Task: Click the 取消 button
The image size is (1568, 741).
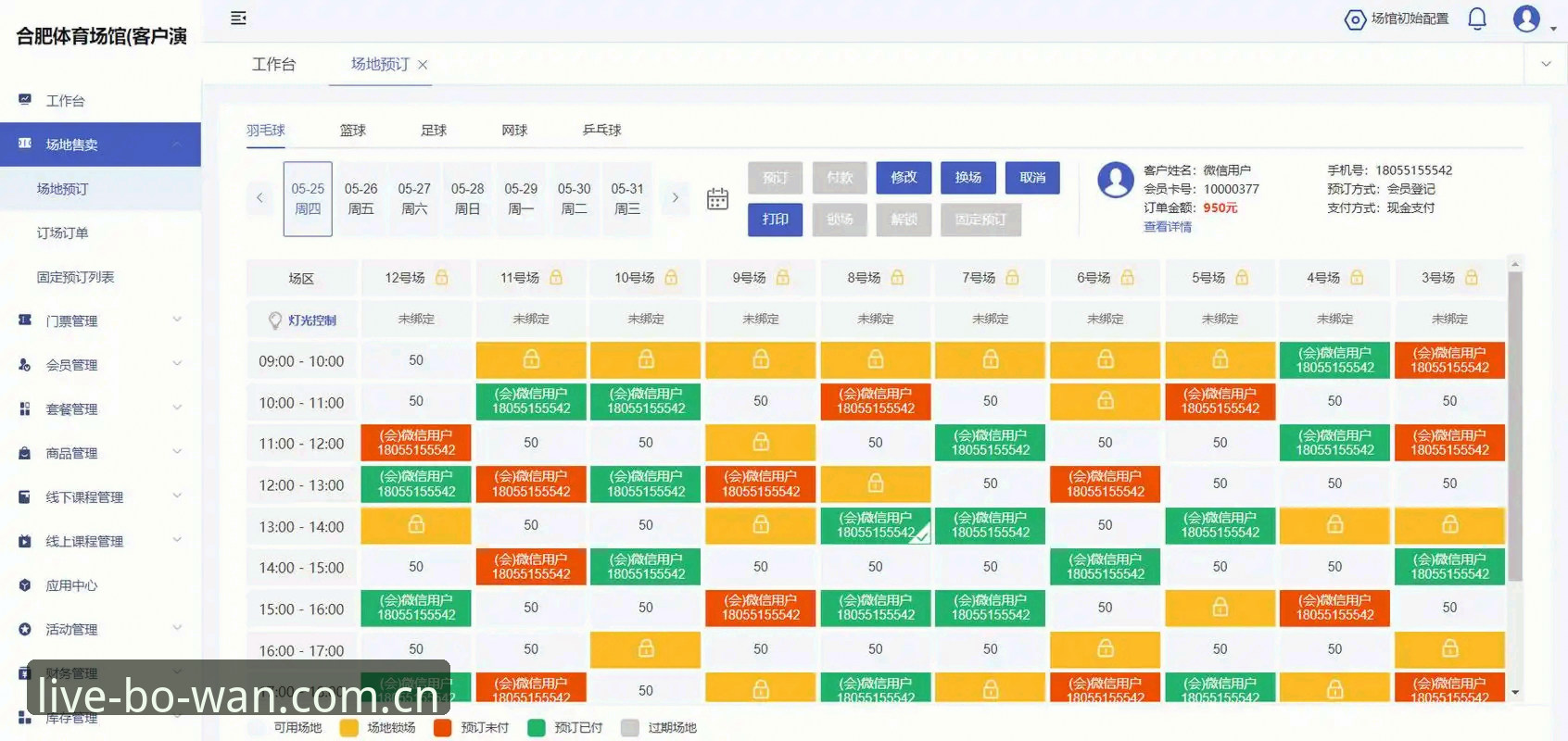Action: 1032,177
